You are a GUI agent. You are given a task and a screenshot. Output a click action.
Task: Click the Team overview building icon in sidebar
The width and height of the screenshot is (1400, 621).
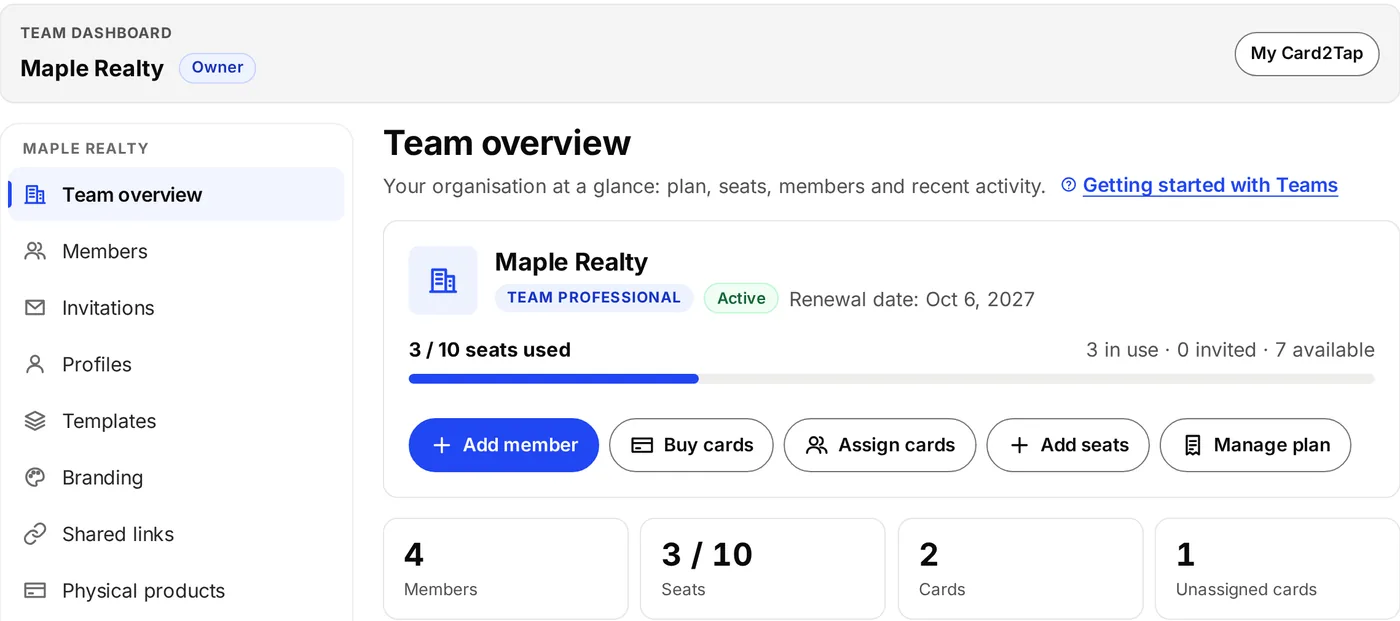click(35, 195)
